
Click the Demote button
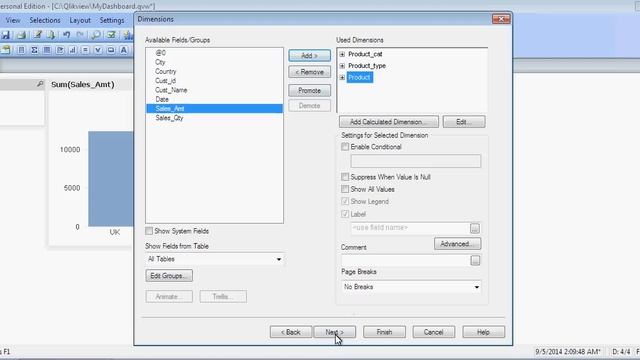[309, 106]
